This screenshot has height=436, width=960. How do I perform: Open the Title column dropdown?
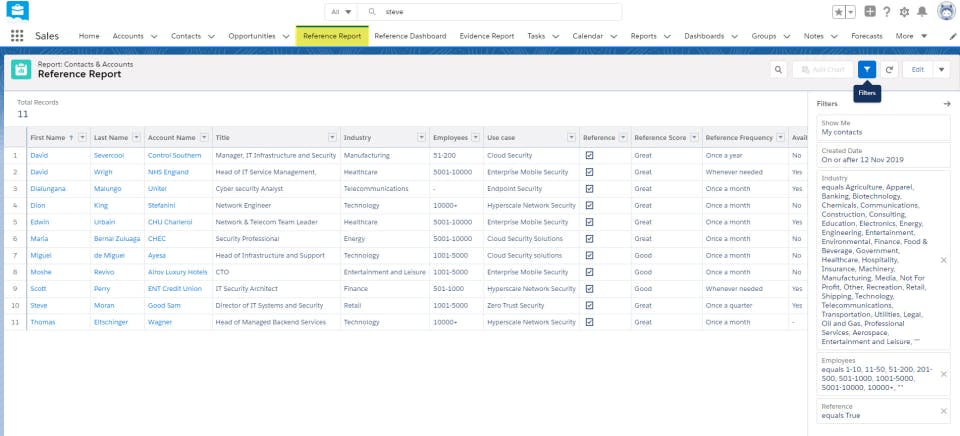pos(332,138)
